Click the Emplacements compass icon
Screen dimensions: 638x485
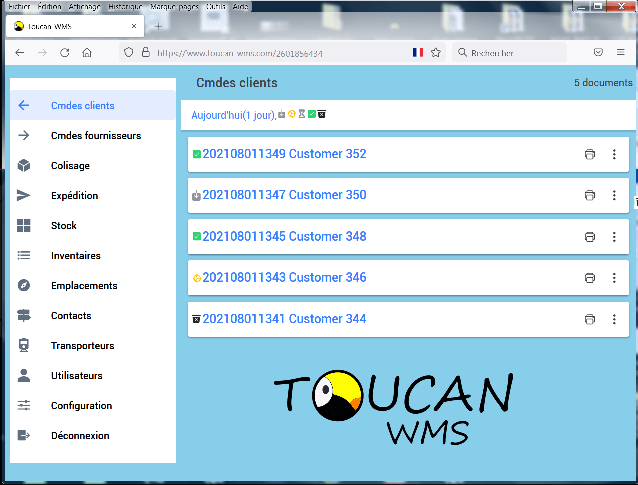click(24, 285)
